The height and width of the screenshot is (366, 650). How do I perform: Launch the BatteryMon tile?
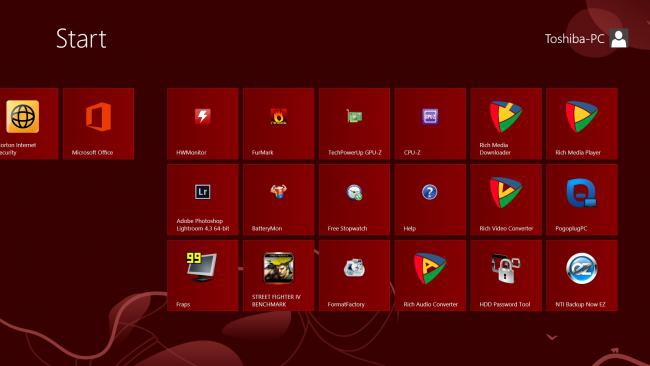279,200
